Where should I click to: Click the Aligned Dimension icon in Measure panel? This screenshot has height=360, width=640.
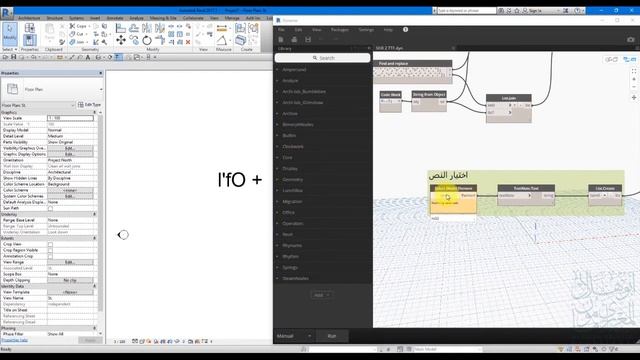tap(222, 40)
